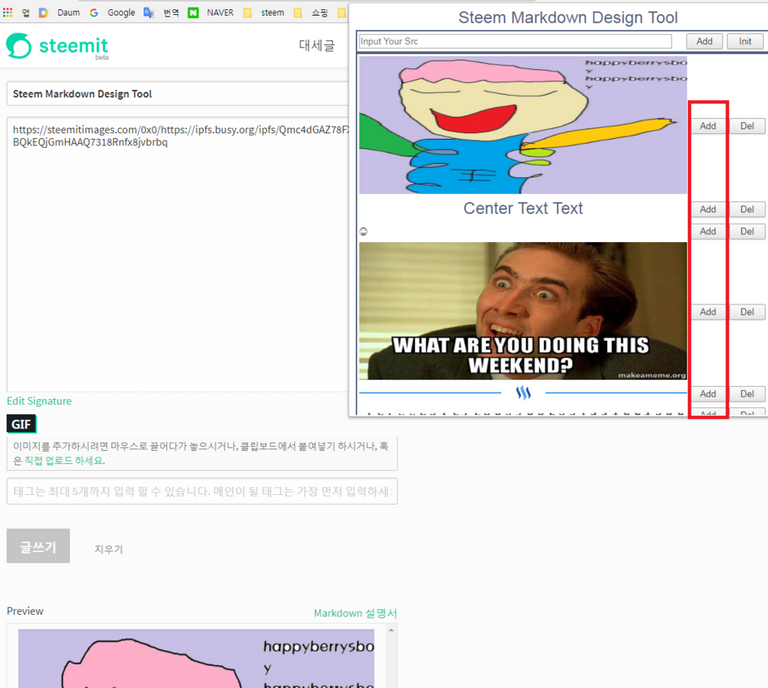768x688 pixels.
Task: Open the apps grid bookmark icon
Action: (x=8, y=12)
